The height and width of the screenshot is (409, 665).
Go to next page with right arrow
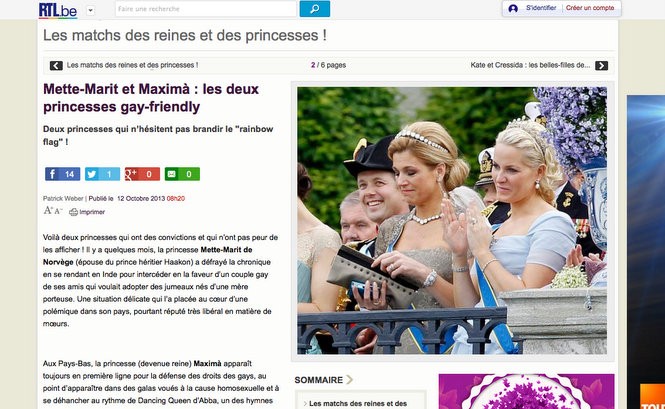point(601,66)
